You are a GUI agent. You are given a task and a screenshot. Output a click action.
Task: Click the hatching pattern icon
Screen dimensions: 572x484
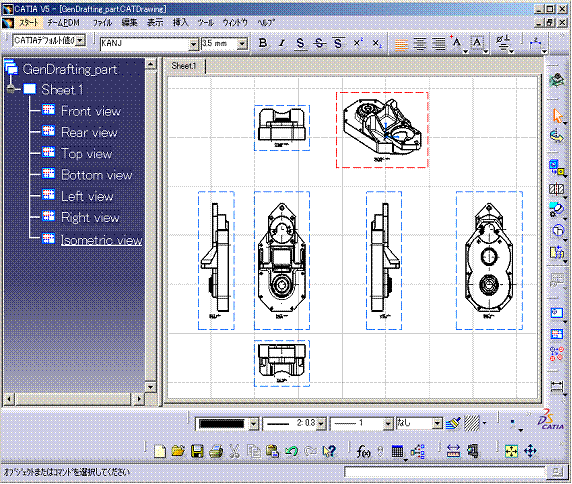472,423
